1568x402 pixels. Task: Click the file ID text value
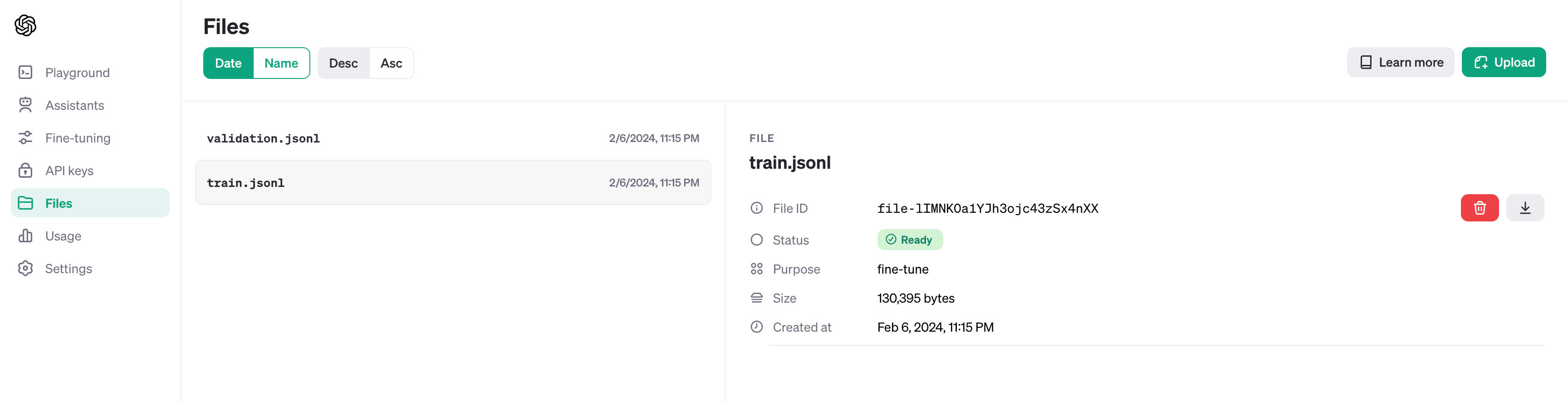click(987, 209)
